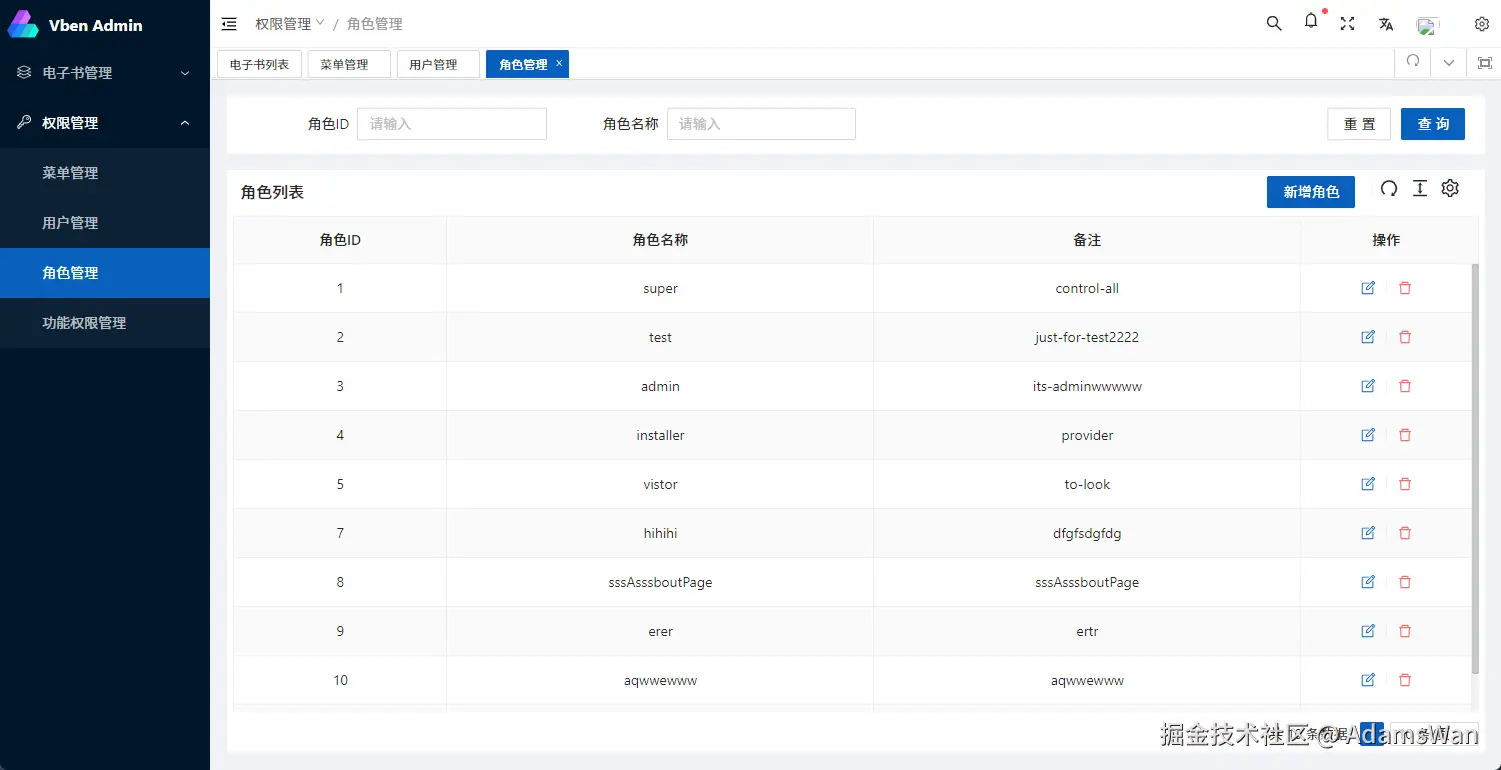Toggle fullscreen mode icon in the header
The image size is (1501, 770).
(1347, 24)
